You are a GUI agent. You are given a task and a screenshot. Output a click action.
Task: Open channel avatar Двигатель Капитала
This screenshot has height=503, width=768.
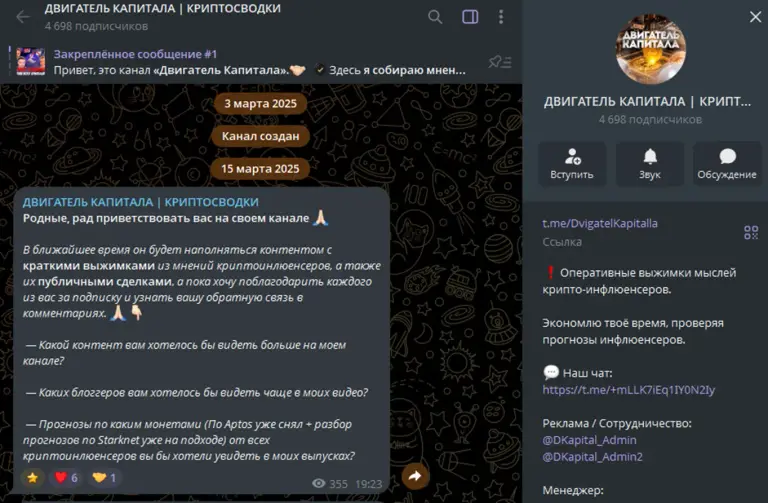coord(650,49)
